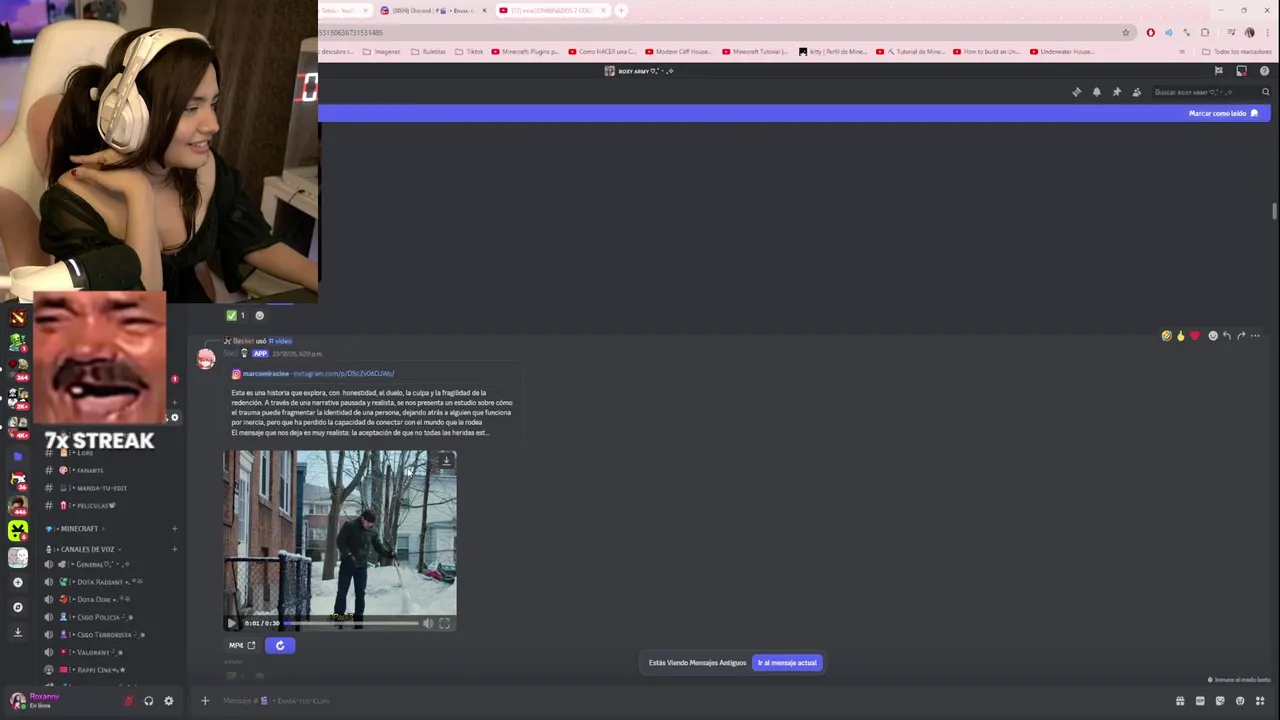Open the Discover servers compass icon
Image resolution: width=1280 pixels, height=720 pixels.
pos(17,607)
